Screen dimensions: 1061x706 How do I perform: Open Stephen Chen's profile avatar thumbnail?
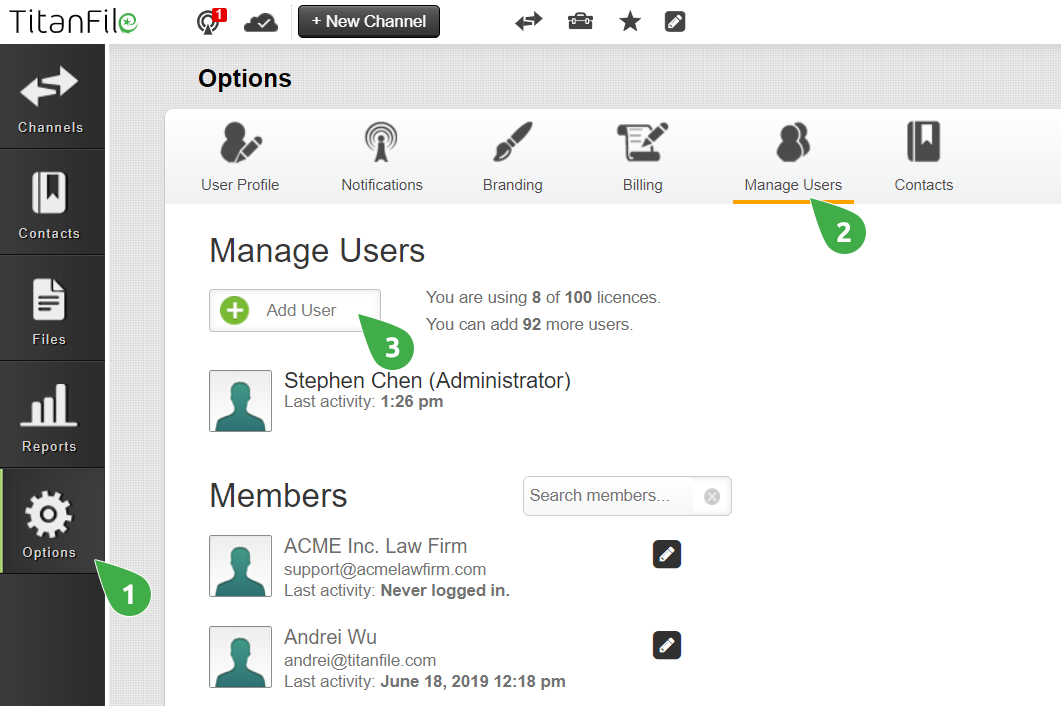(x=240, y=400)
